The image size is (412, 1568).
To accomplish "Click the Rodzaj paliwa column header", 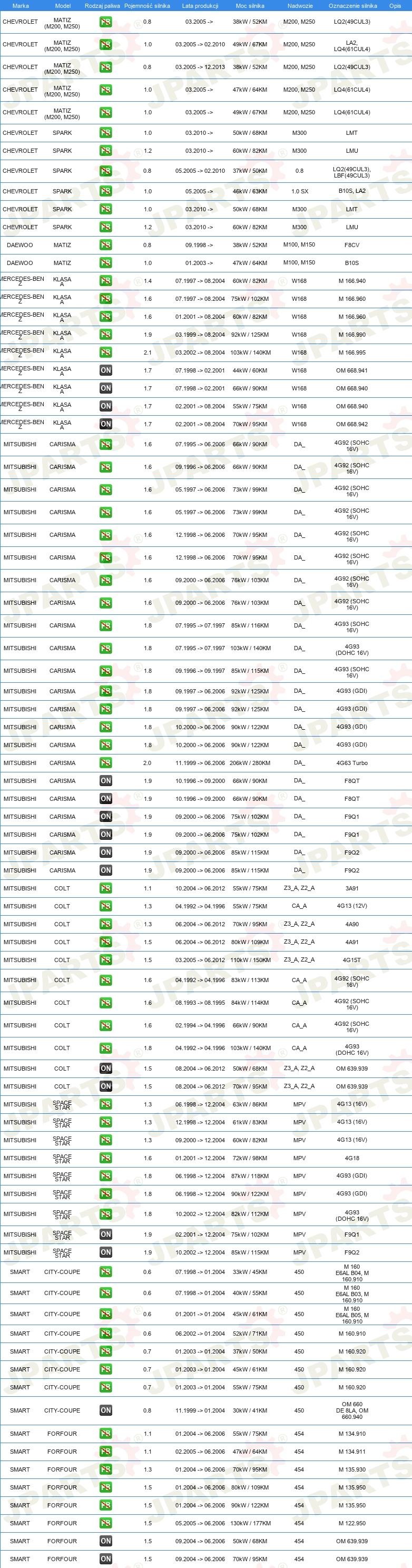I will (102, 5).
